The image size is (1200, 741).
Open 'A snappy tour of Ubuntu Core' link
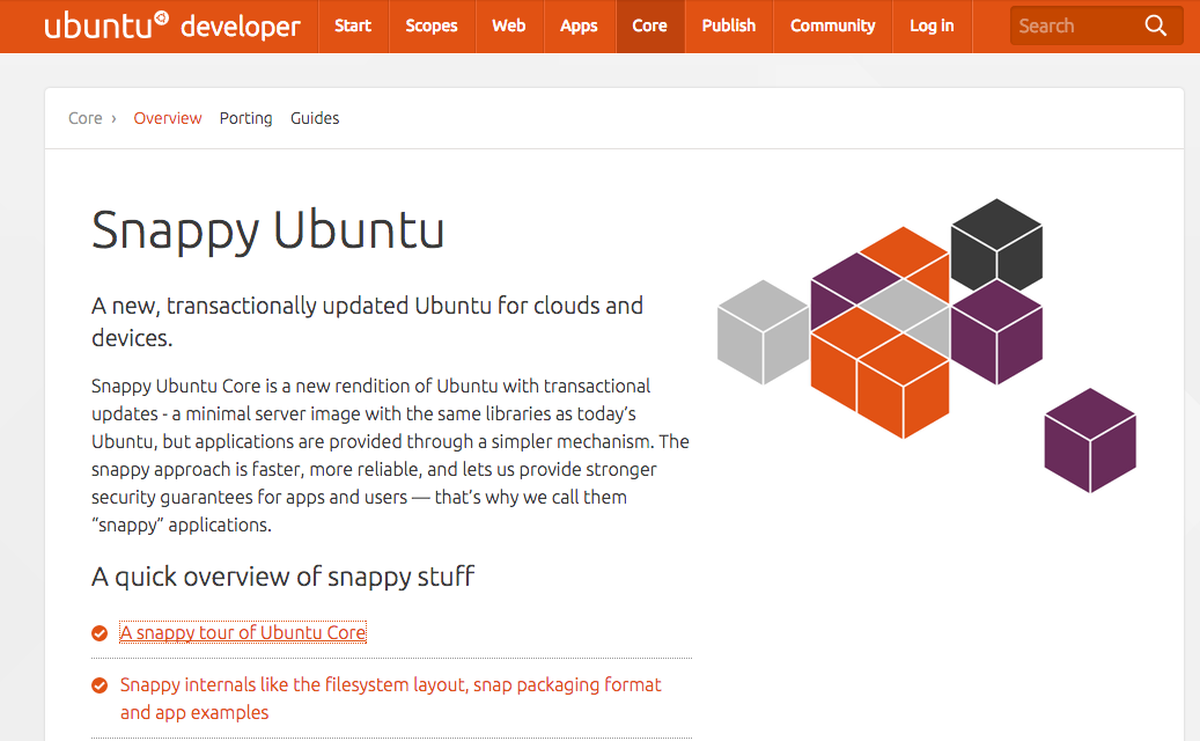243,633
